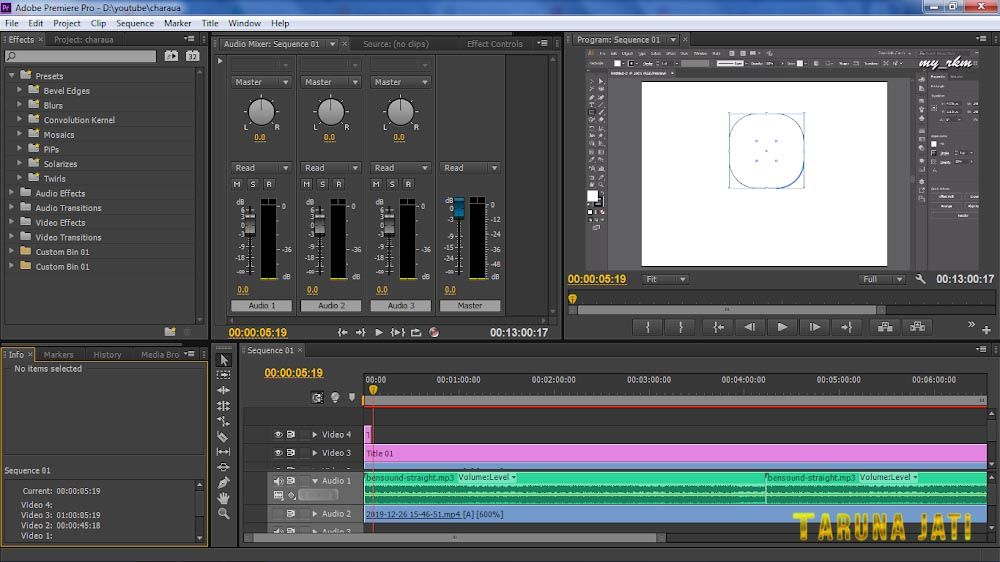The height and width of the screenshot is (562, 1000).
Task: Select the Hand tool
Action: (x=224, y=498)
